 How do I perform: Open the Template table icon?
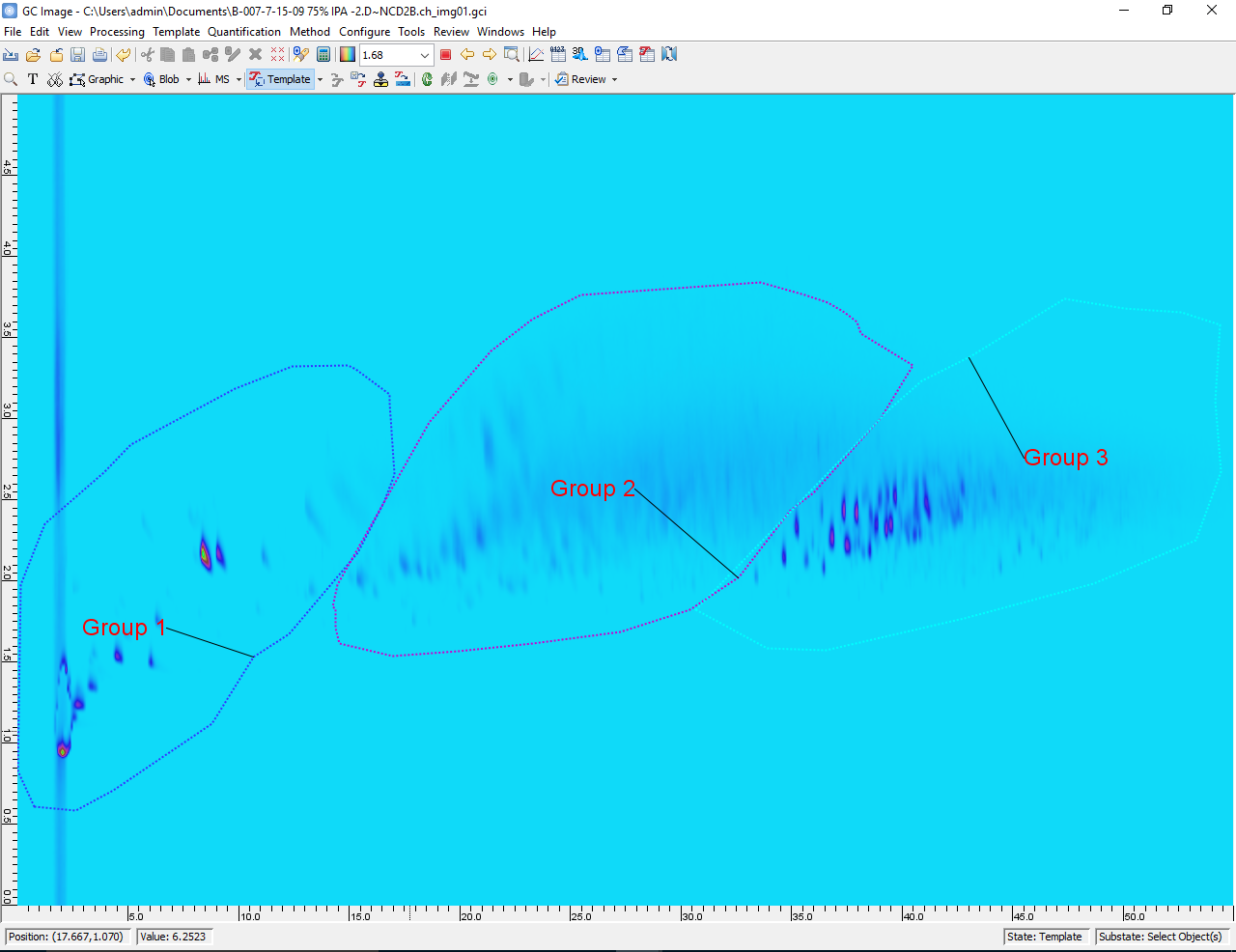click(647, 55)
